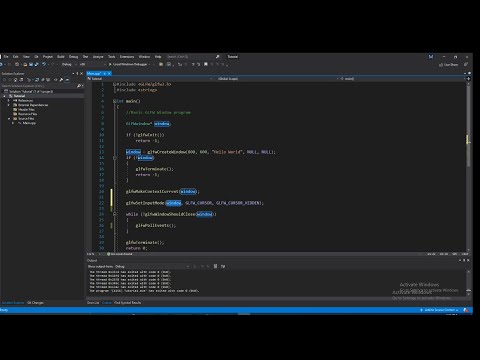Switch to Error List tab
Image resolution: width=480 pixels, height=360 pixels.
click(x=93, y=303)
